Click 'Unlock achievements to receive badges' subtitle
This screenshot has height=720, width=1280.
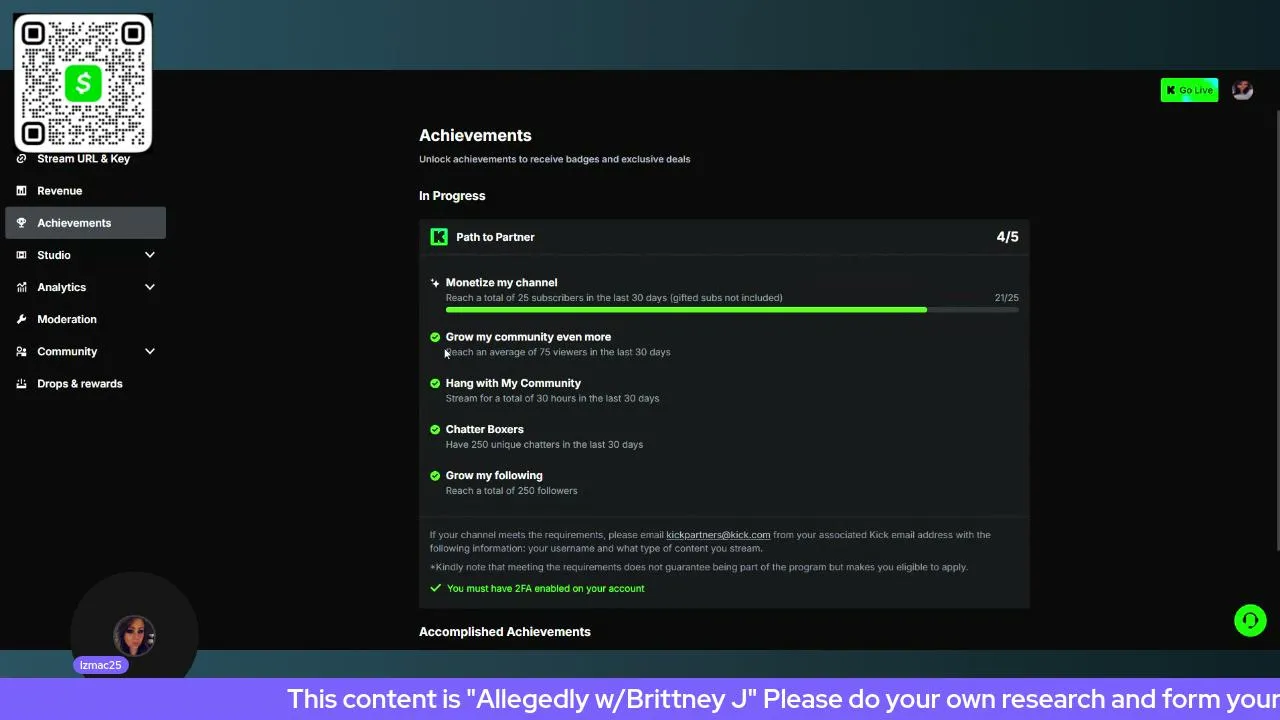(554, 159)
